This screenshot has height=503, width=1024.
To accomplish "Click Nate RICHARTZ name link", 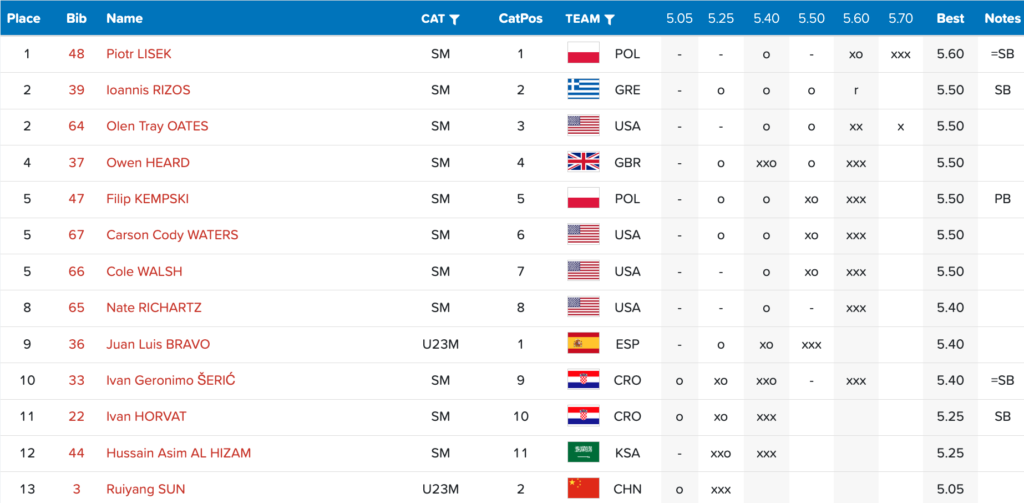I will coord(153,307).
